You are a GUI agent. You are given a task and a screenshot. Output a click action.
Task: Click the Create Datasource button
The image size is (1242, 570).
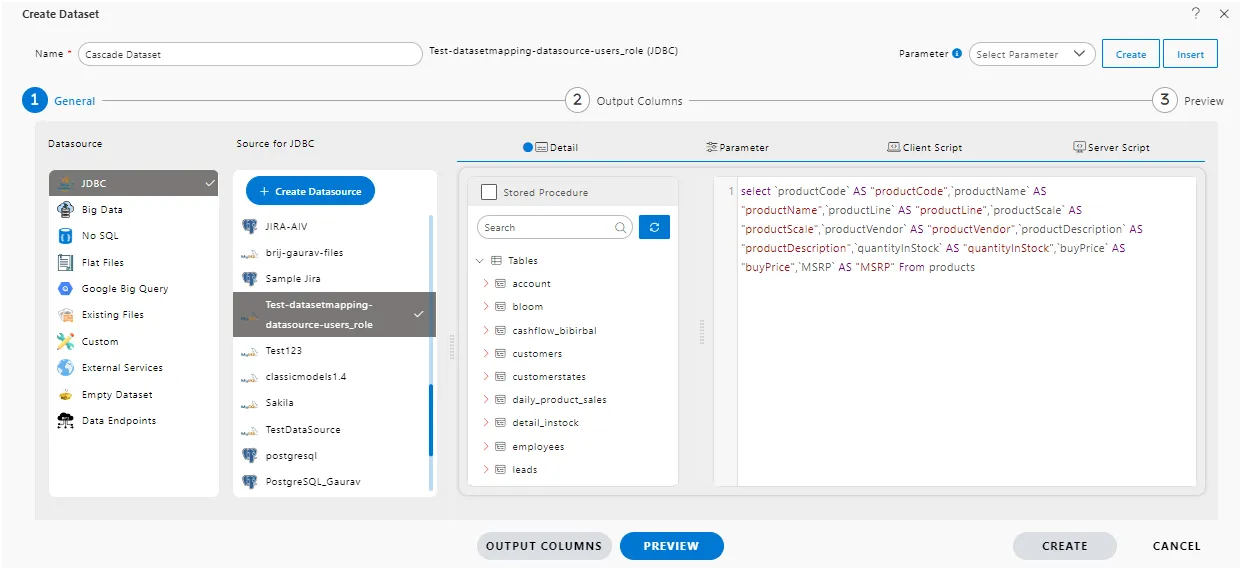(x=310, y=191)
